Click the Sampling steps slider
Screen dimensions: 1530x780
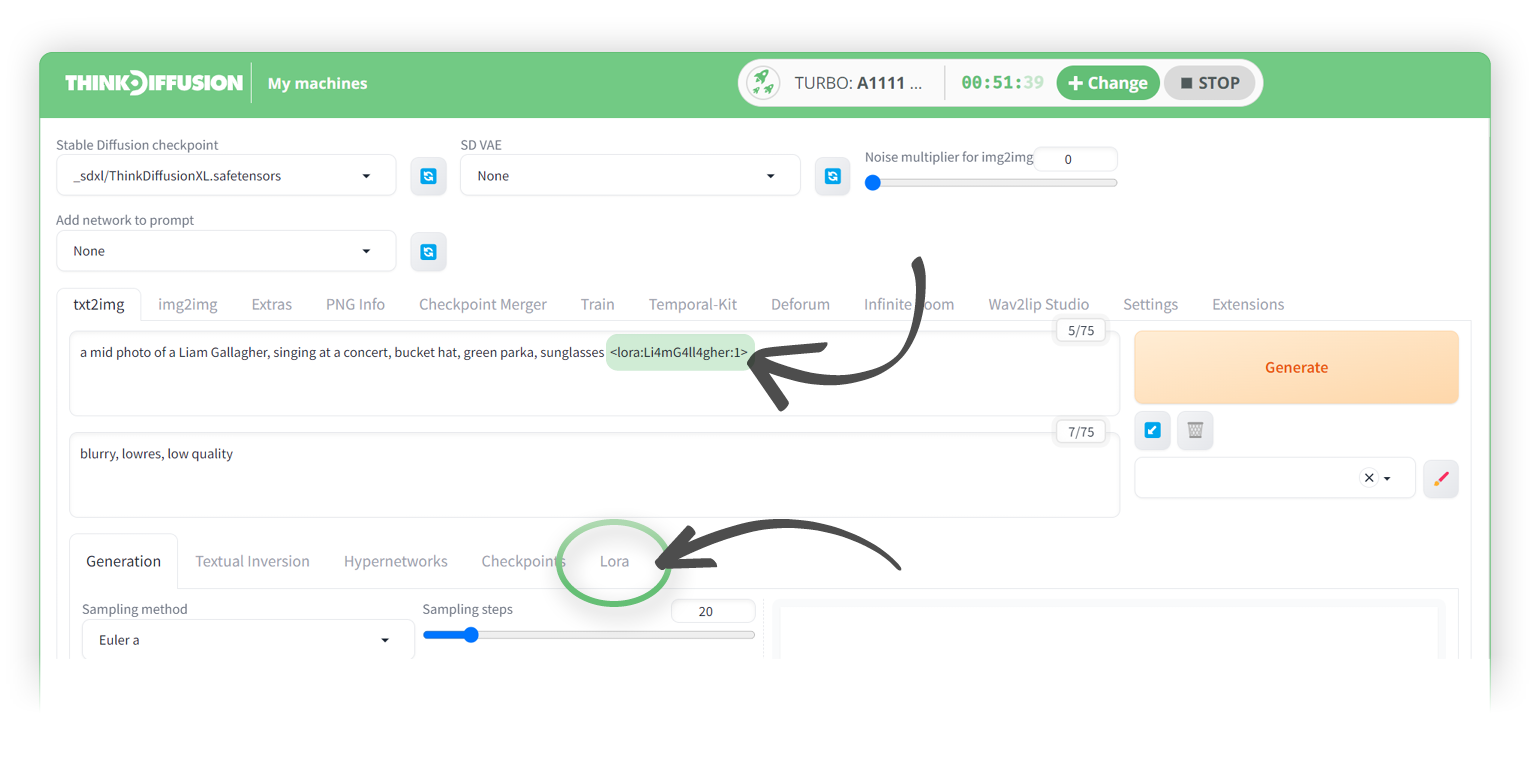point(589,635)
